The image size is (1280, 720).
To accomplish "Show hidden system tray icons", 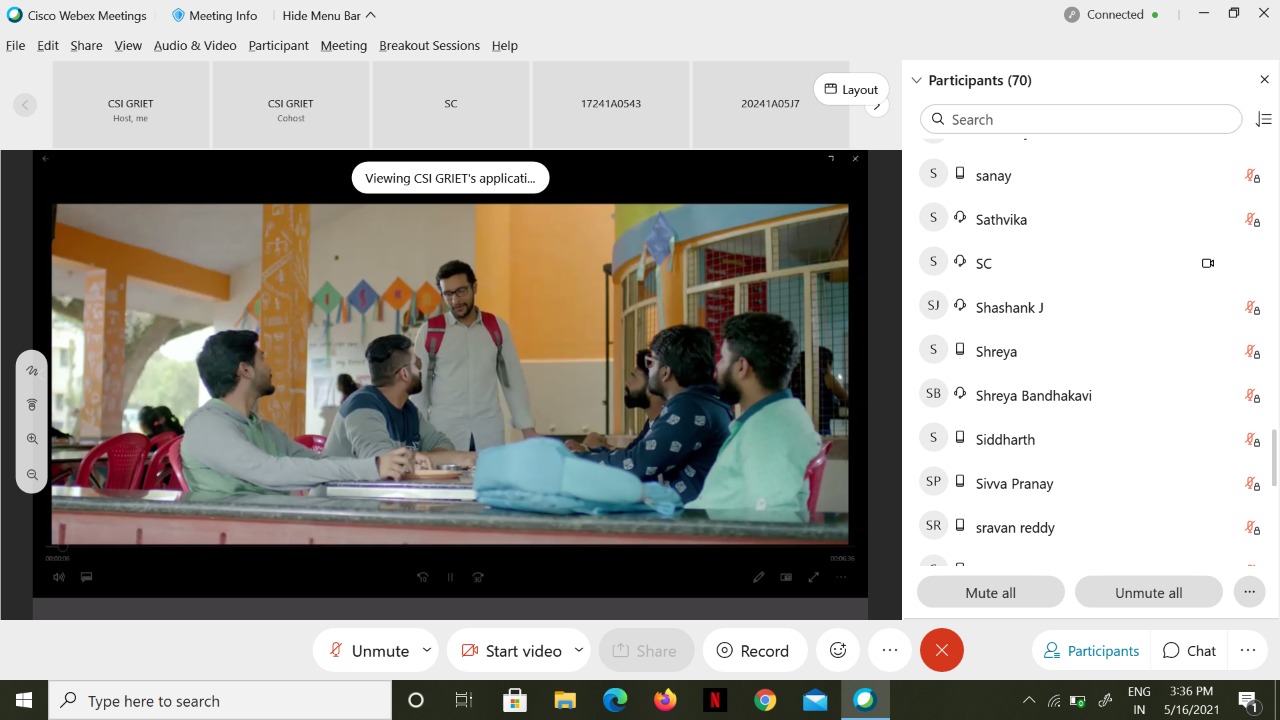I will point(1028,700).
